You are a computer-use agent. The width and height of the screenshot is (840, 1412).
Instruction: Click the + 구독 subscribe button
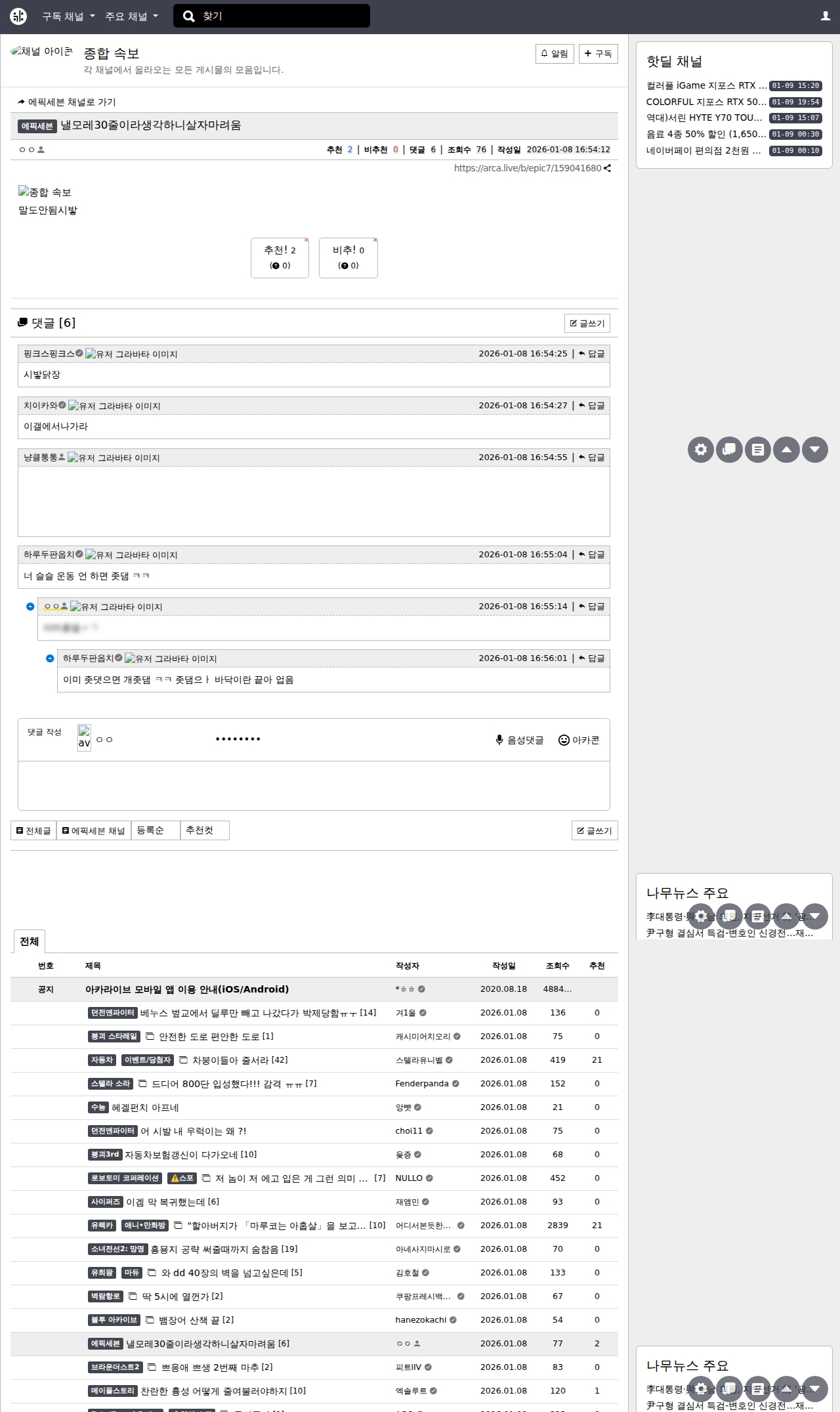pos(598,54)
